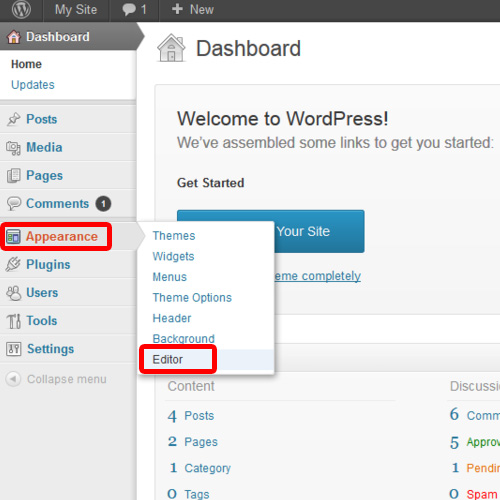Open the Media menu
Image resolution: width=500 pixels, height=500 pixels.
coord(44,147)
